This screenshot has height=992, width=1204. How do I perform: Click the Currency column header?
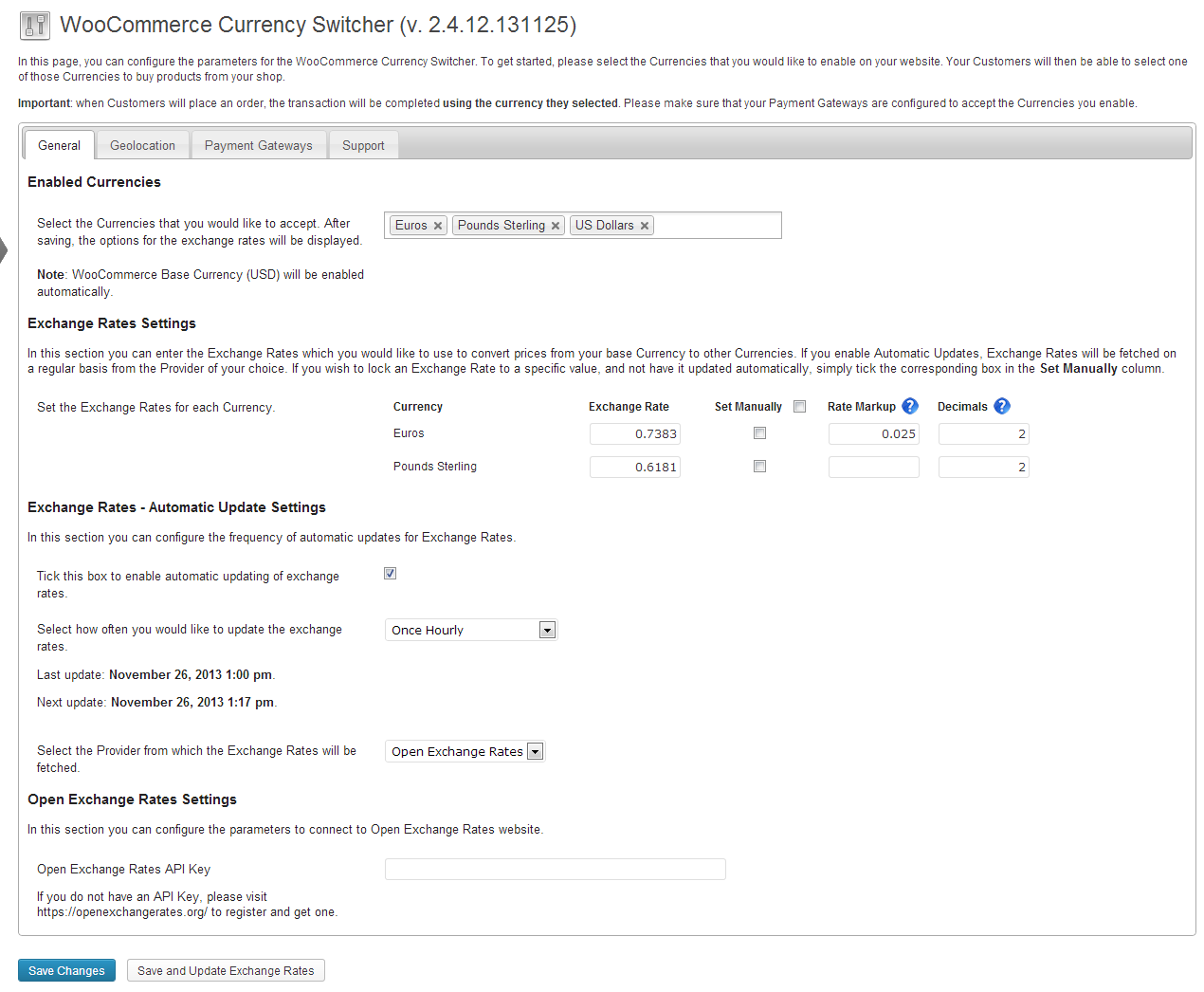pyautogui.click(x=418, y=407)
